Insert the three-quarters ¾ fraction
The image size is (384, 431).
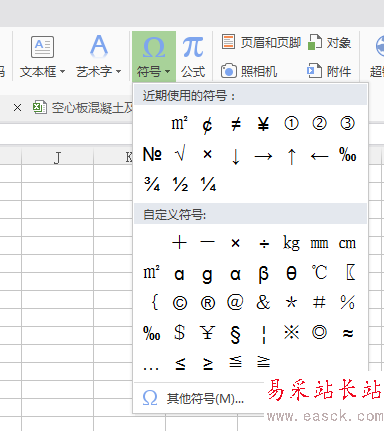pyautogui.click(x=152, y=184)
